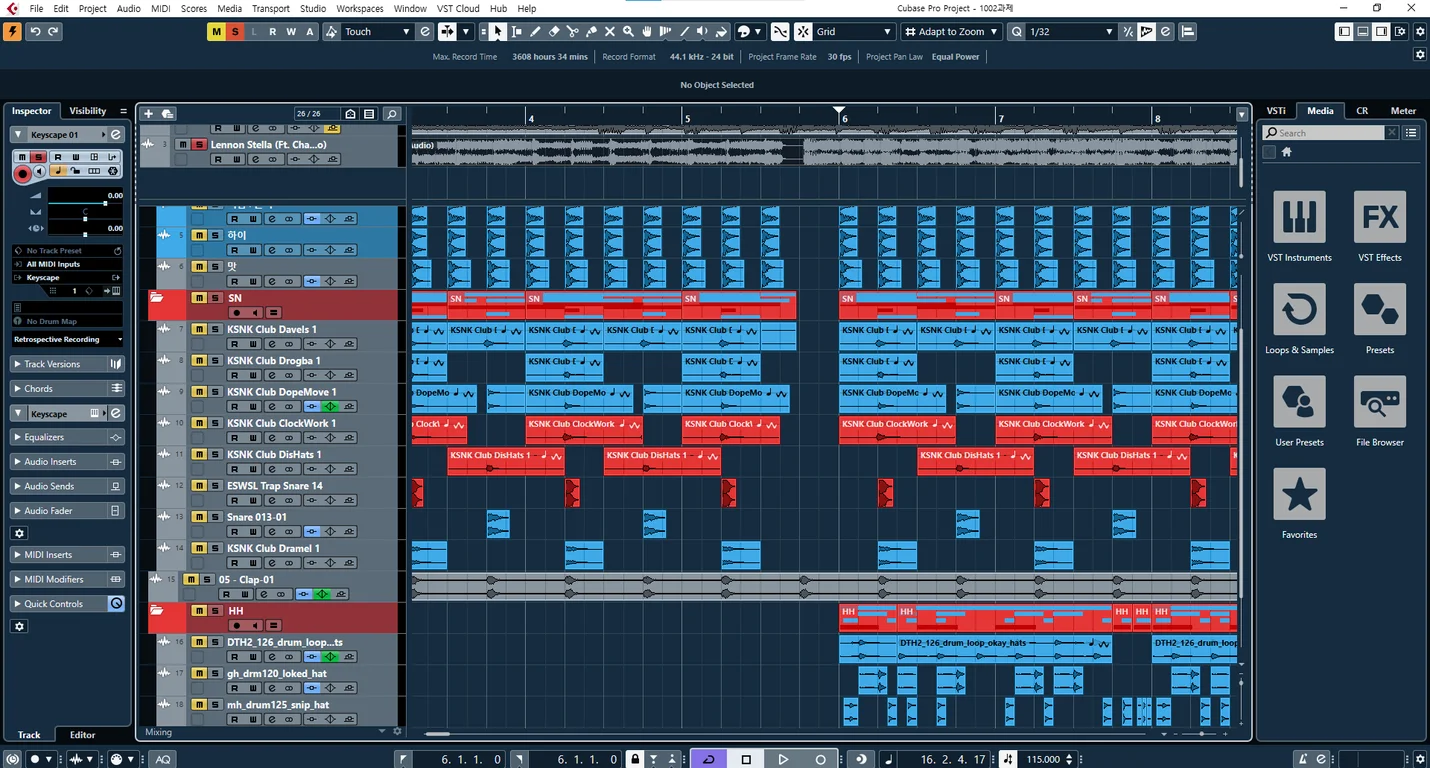Open the Grid snap type dropdown
Viewport: 1430px width, 768px height.
[853, 32]
